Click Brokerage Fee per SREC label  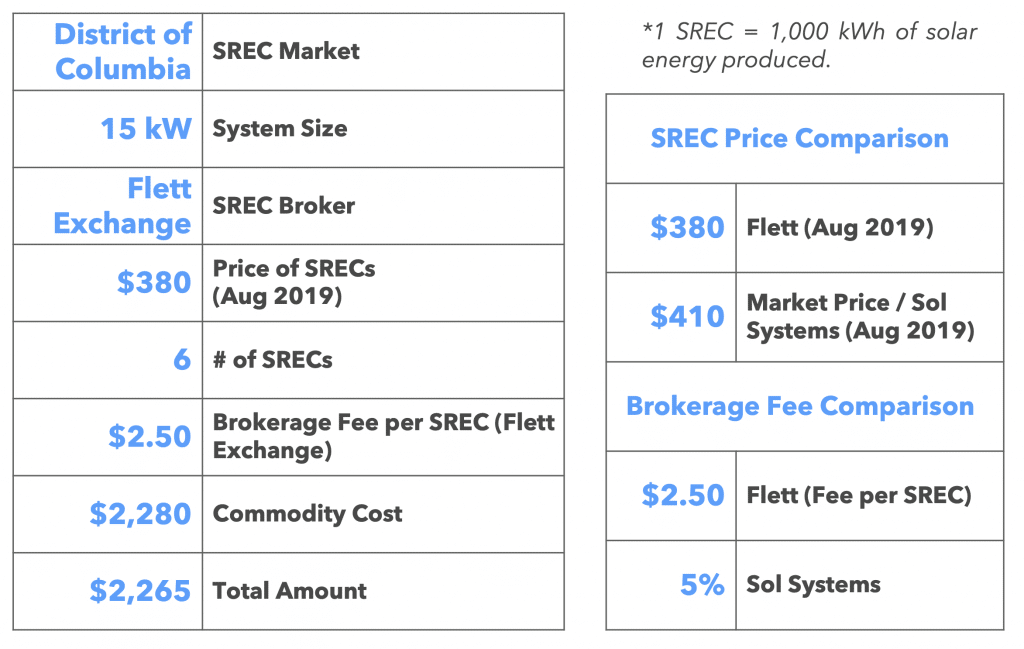383,436
